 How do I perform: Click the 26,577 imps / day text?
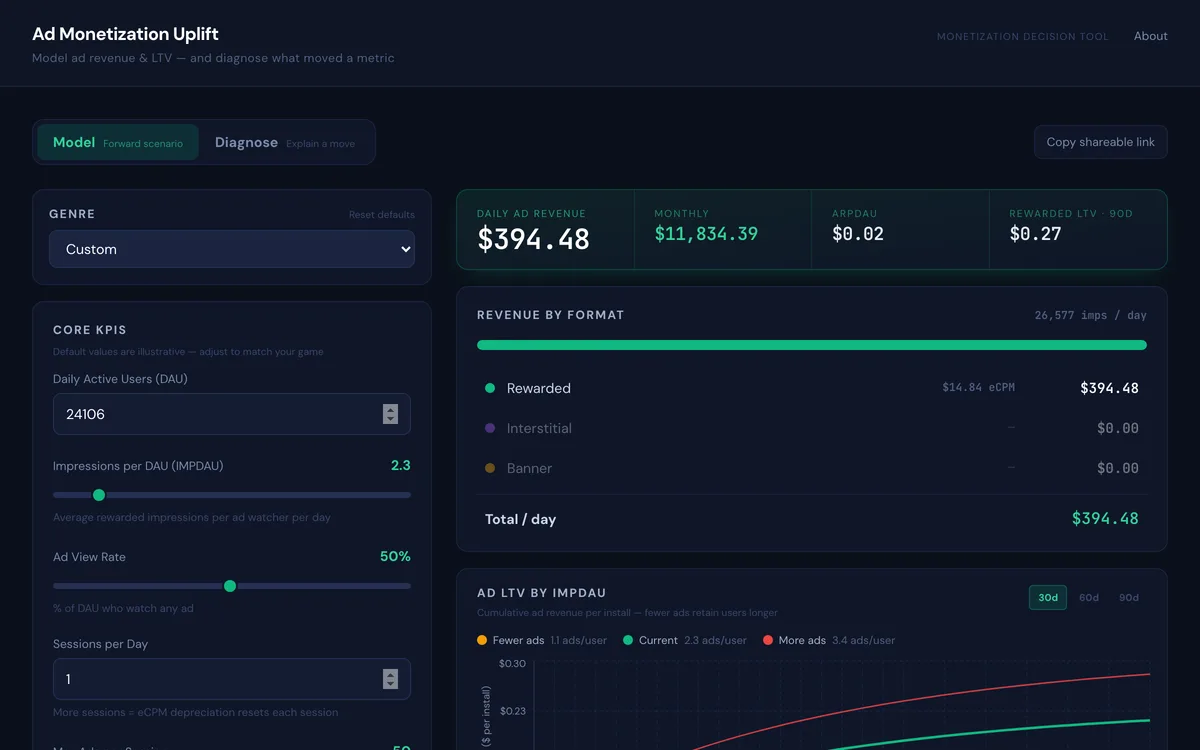pos(1090,315)
